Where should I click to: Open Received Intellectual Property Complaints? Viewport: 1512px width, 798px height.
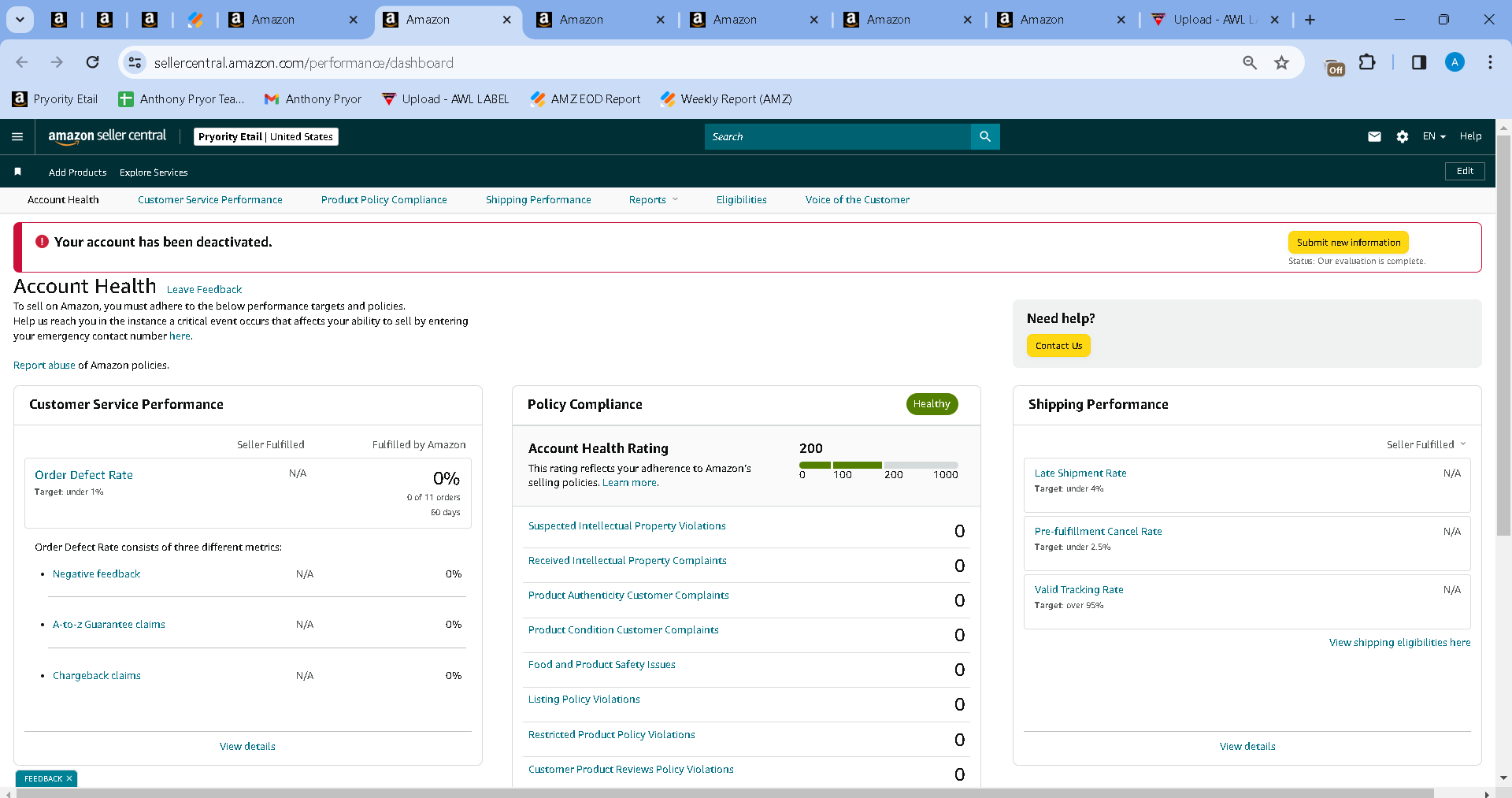click(x=627, y=561)
